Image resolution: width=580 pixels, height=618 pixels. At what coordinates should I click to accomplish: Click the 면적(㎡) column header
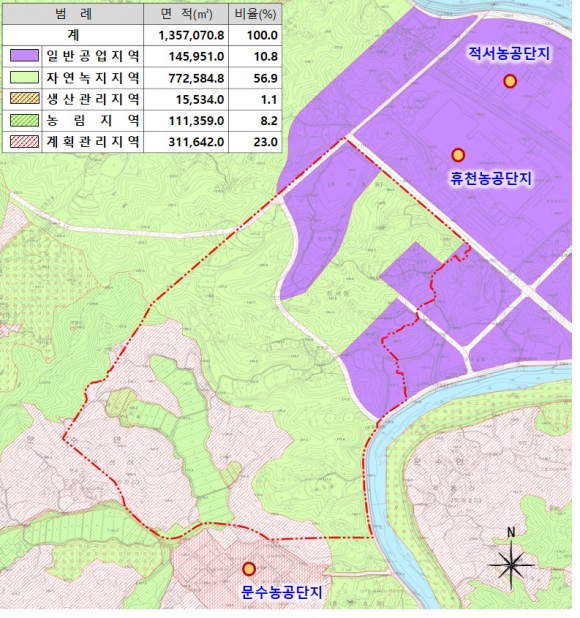pyautogui.click(x=186, y=14)
